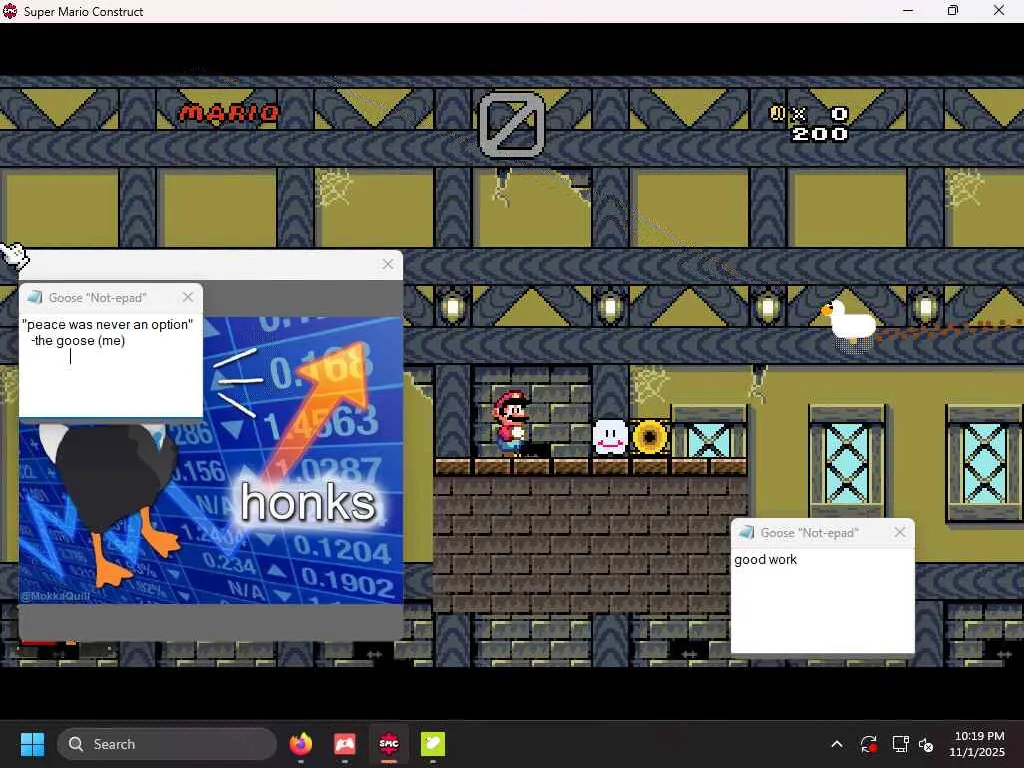Click the red MARIO name label
Screen dimensions: 1024x768
(x=229, y=114)
